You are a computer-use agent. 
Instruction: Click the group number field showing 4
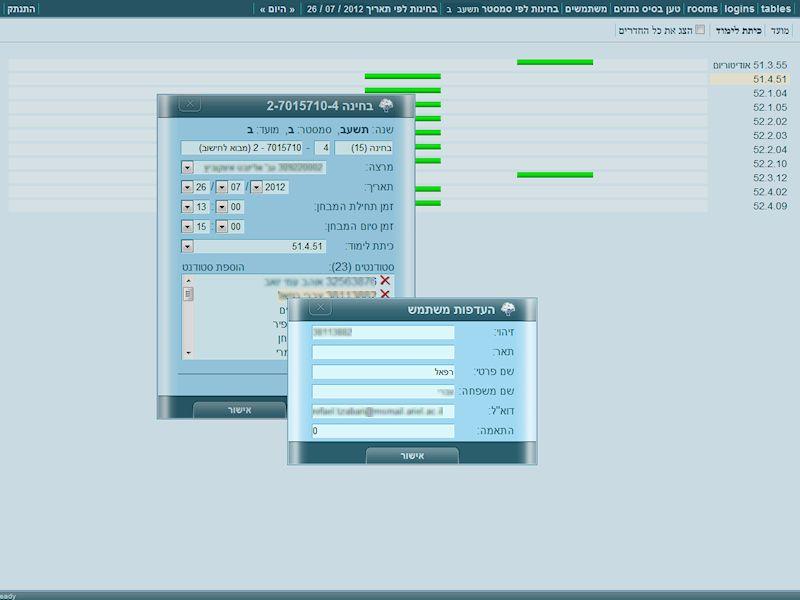tap(322, 148)
